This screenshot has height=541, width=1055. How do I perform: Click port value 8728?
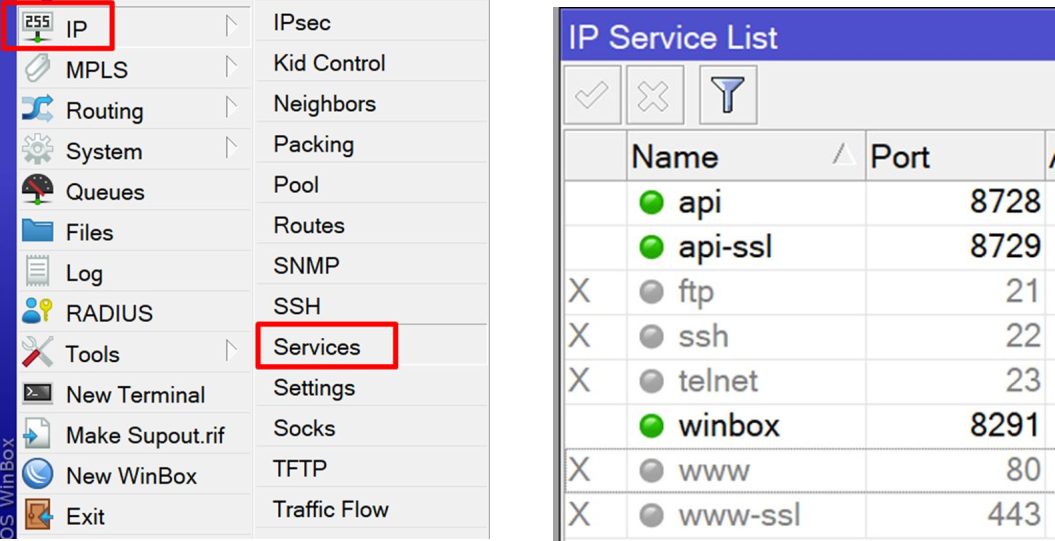coord(1005,203)
